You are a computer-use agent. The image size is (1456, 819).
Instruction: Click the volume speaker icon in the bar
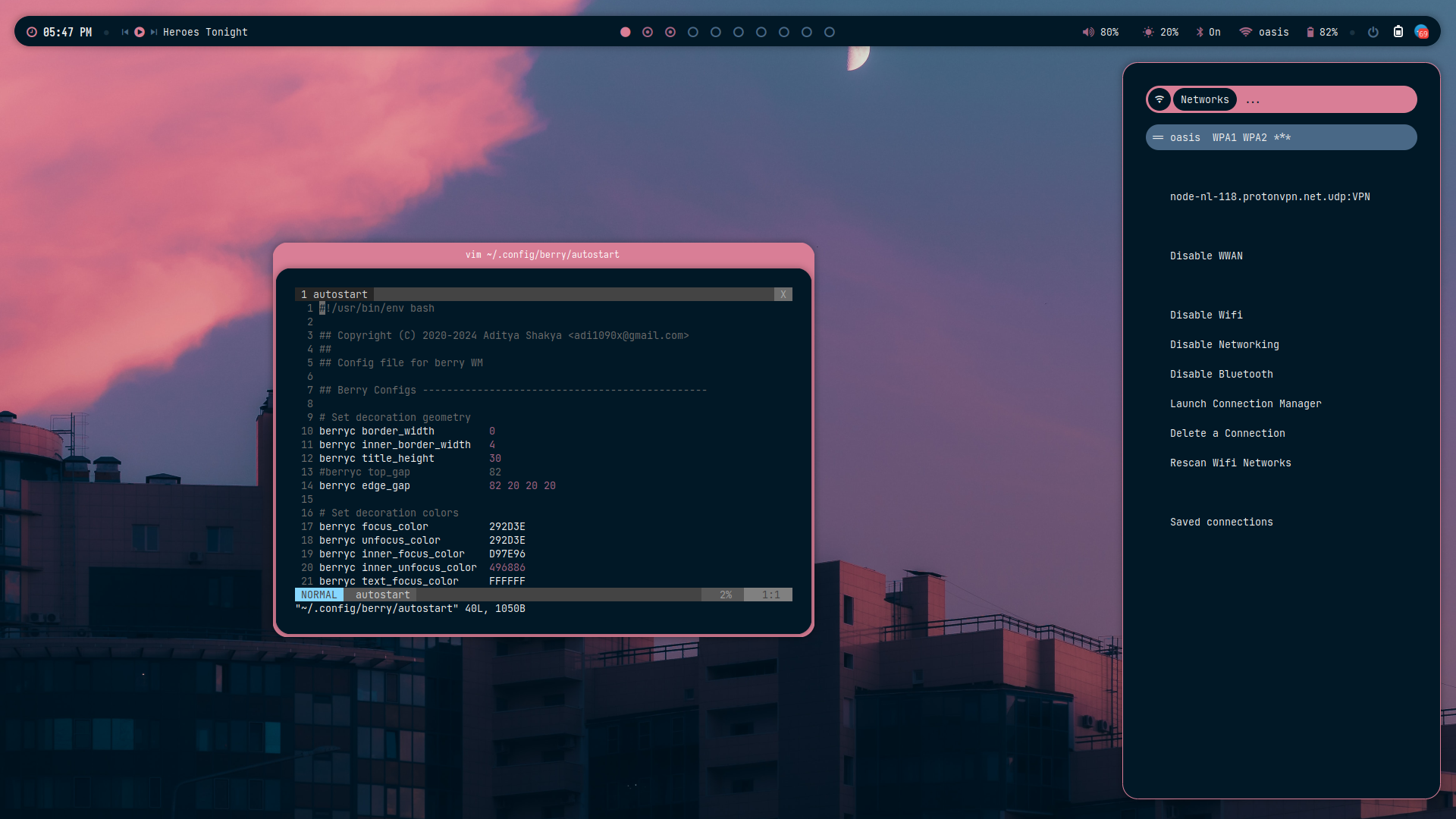[x=1088, y=32]
